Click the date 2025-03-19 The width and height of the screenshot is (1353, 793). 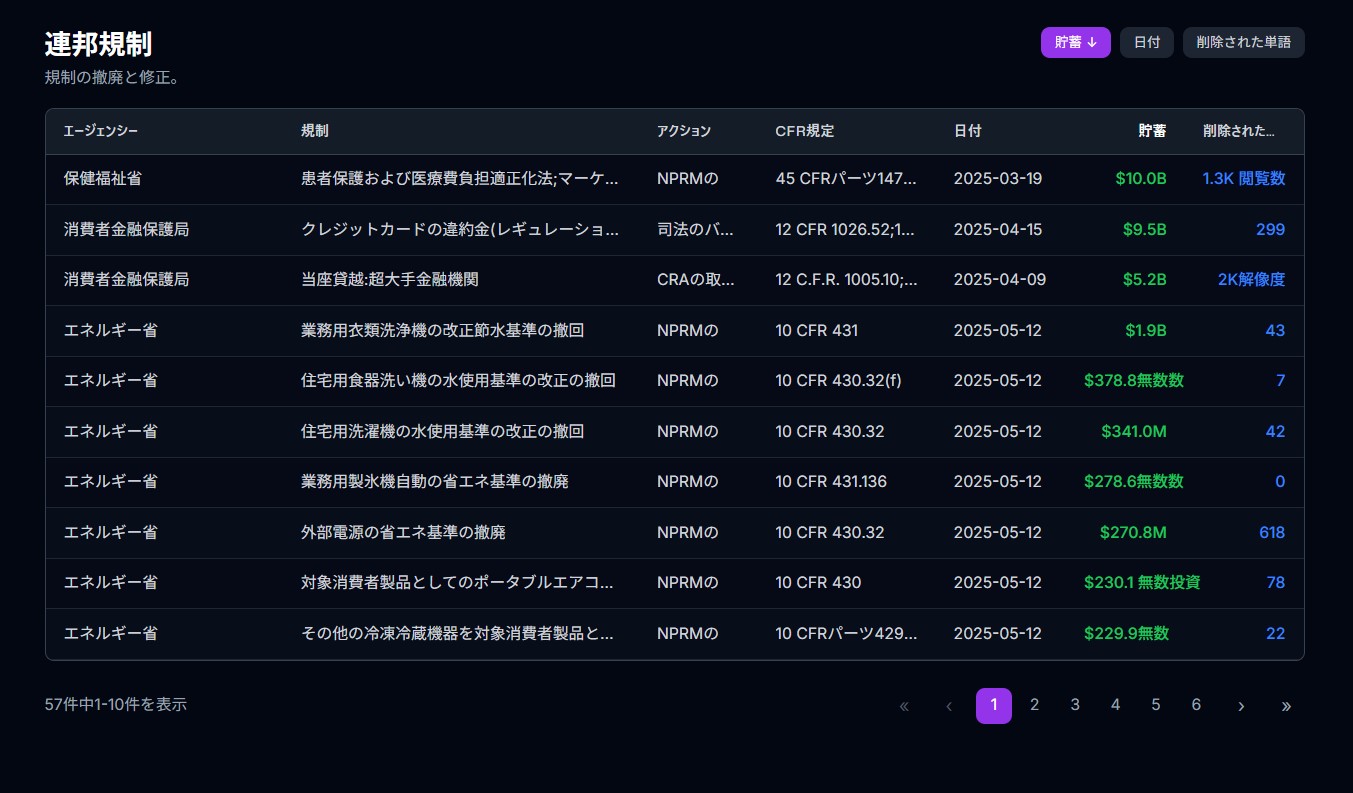click(998, 179)
